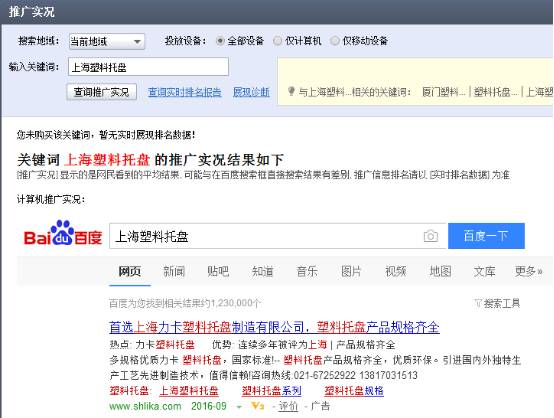554x418 pixels.
Task: Click the Baidu logo
Action: click(63, 233)
